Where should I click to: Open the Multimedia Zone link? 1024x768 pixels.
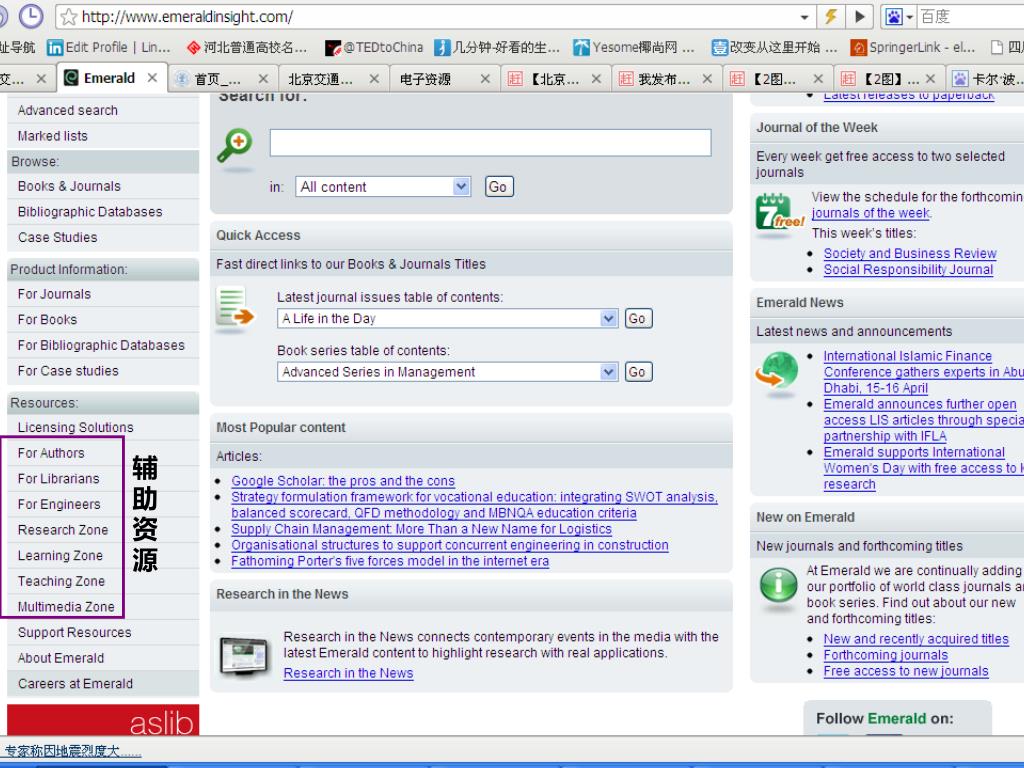66,607
